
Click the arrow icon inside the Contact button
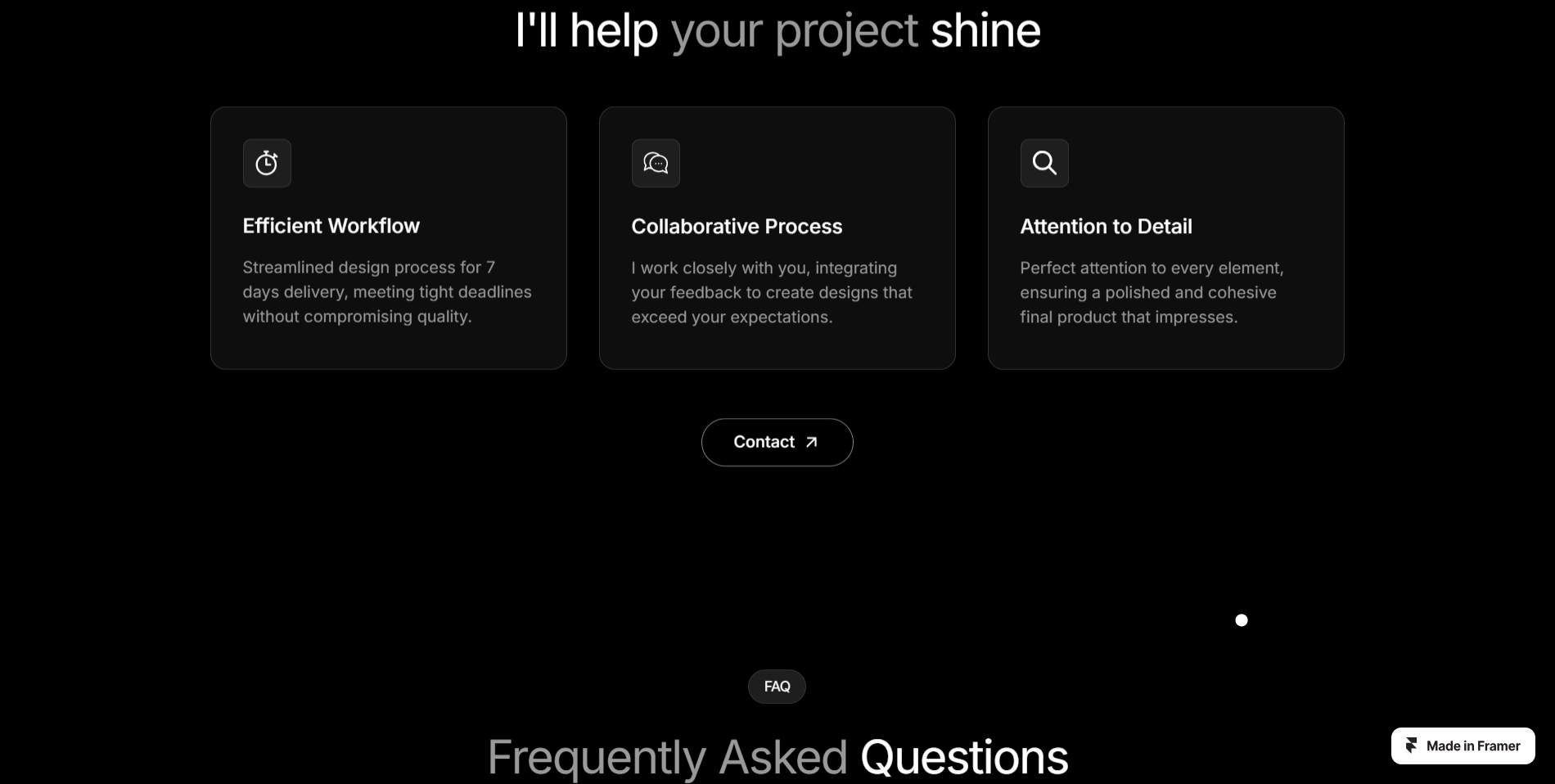pyautogui.click(x=811, y=442)
